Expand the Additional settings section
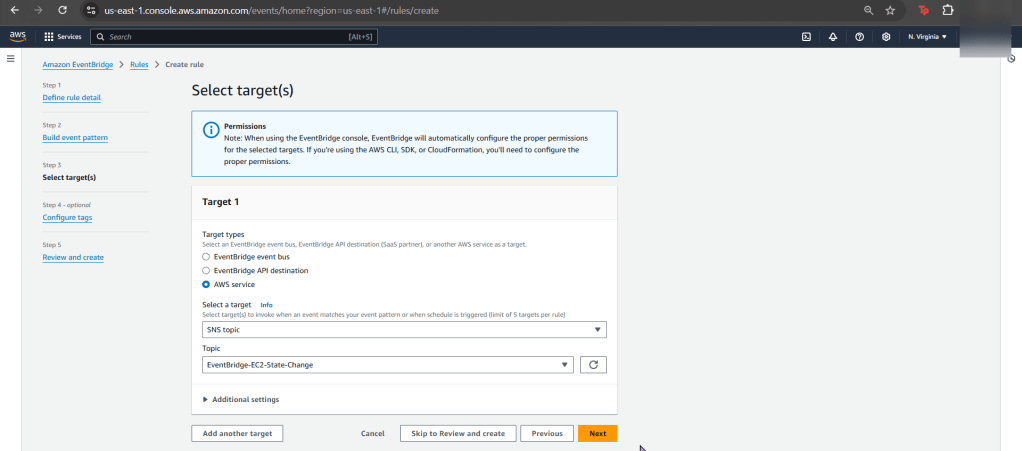1022x451 pixels. 241,399
